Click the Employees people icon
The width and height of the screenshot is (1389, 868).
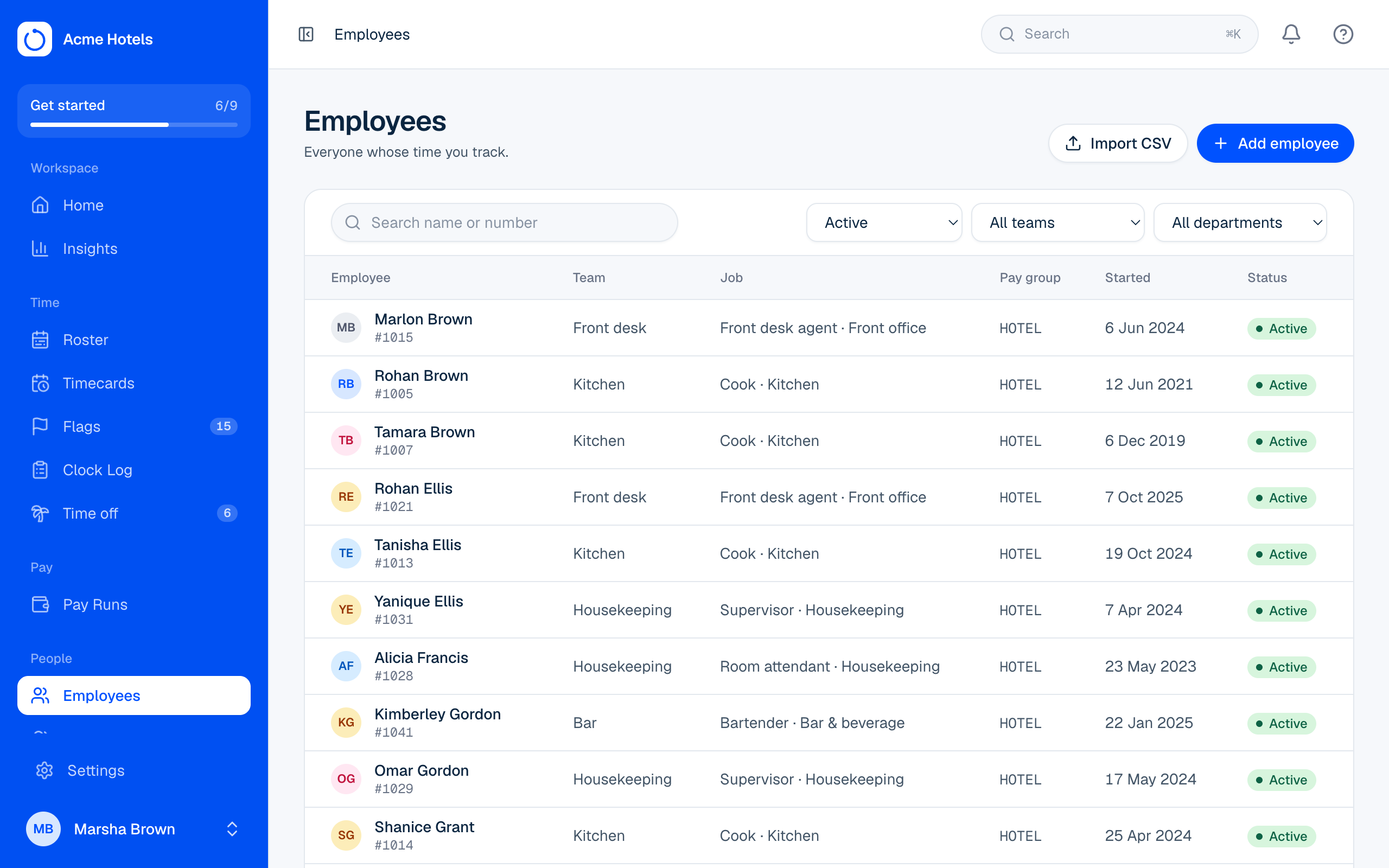[x=40, y=695]
